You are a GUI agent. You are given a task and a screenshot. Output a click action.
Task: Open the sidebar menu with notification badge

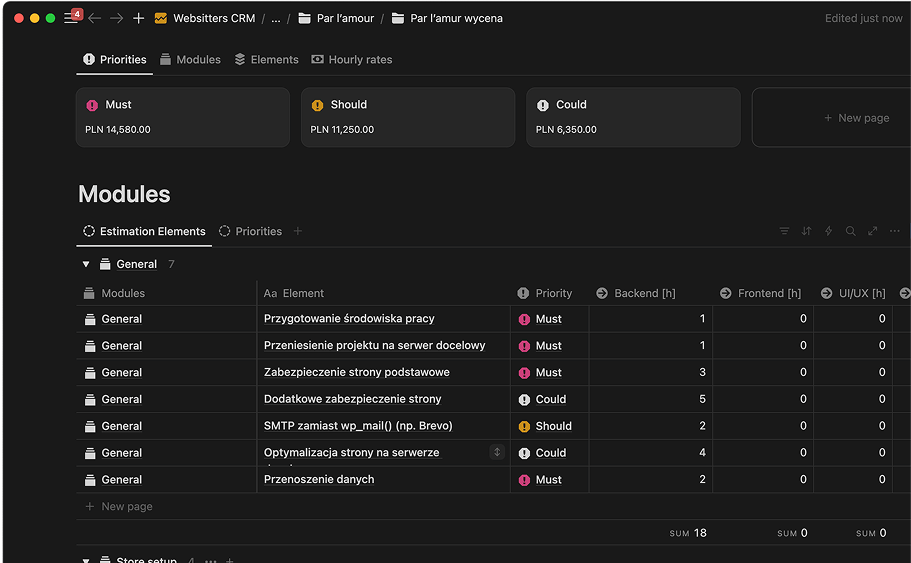click(71, 18)
